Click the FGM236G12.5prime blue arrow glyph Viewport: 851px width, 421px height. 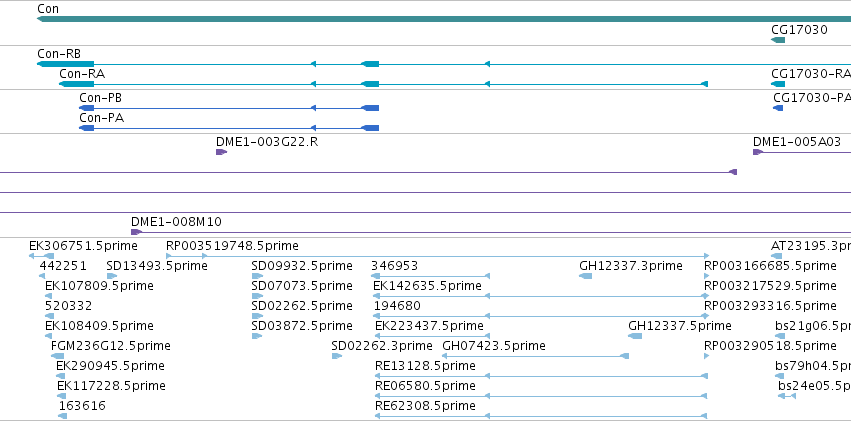pos(57,356)
